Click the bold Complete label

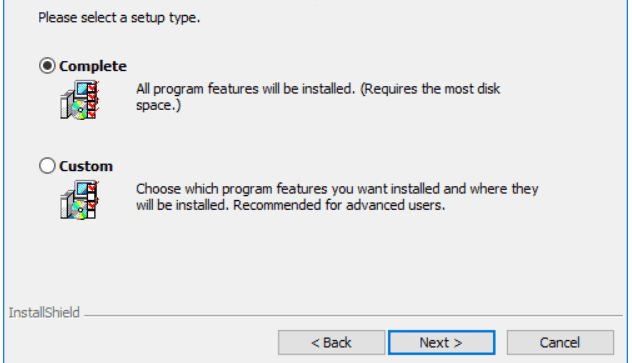pyautogui.click(x=93, y=66)
